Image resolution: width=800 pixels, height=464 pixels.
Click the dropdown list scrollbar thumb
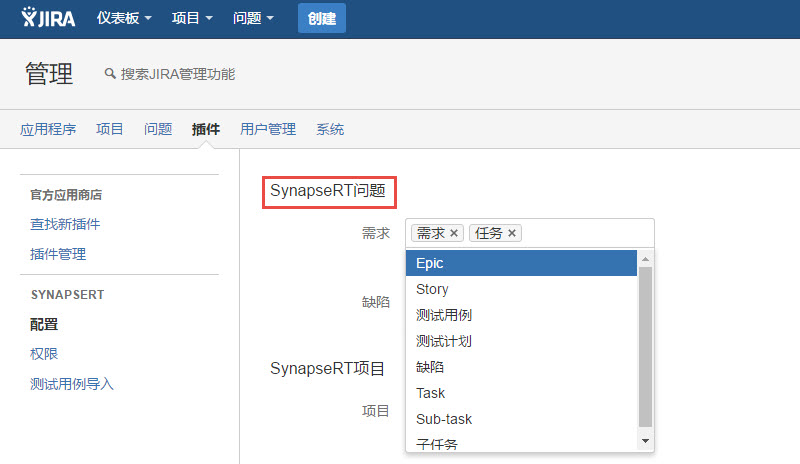coord(645,347)
